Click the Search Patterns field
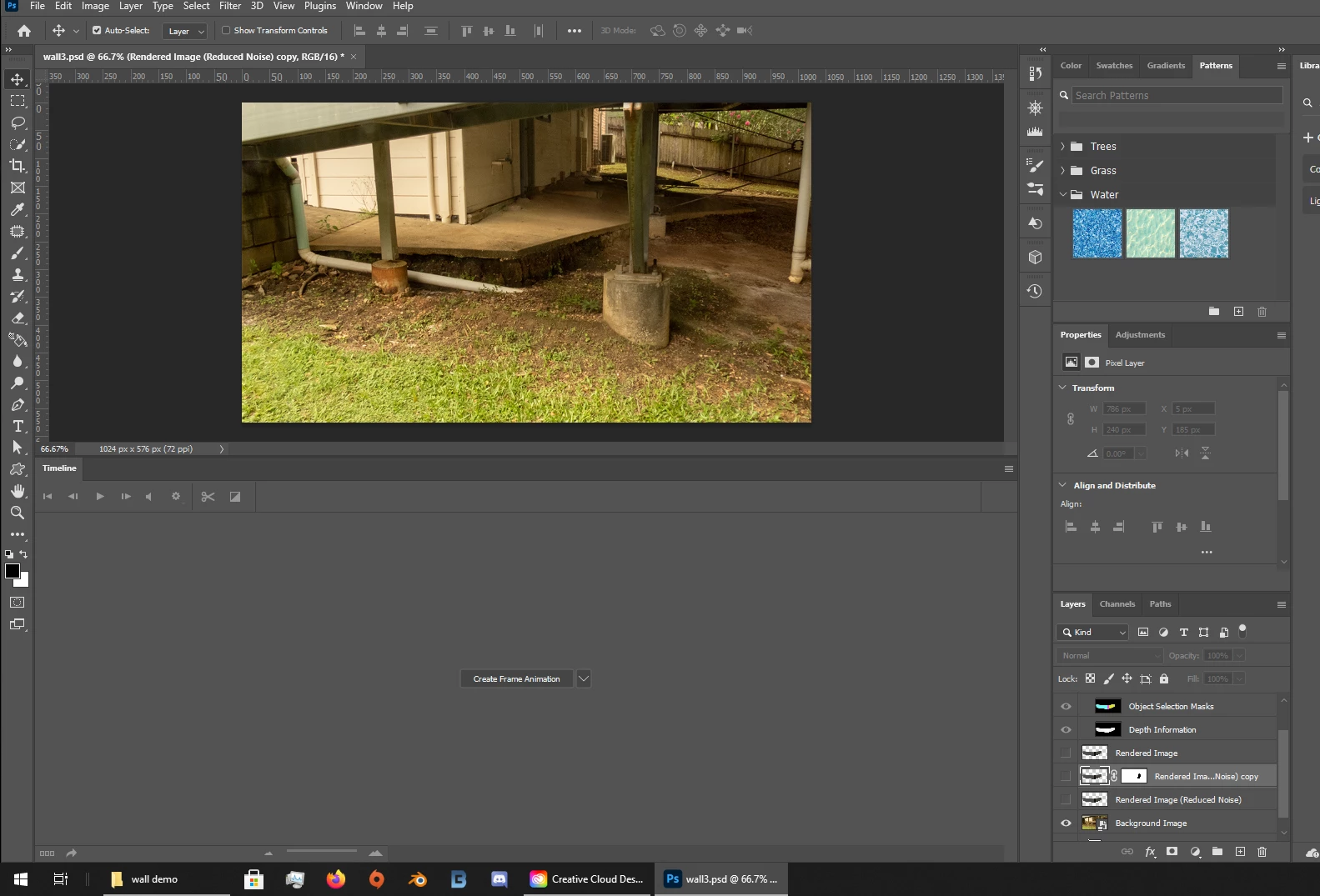 [x=1177, y=95]
